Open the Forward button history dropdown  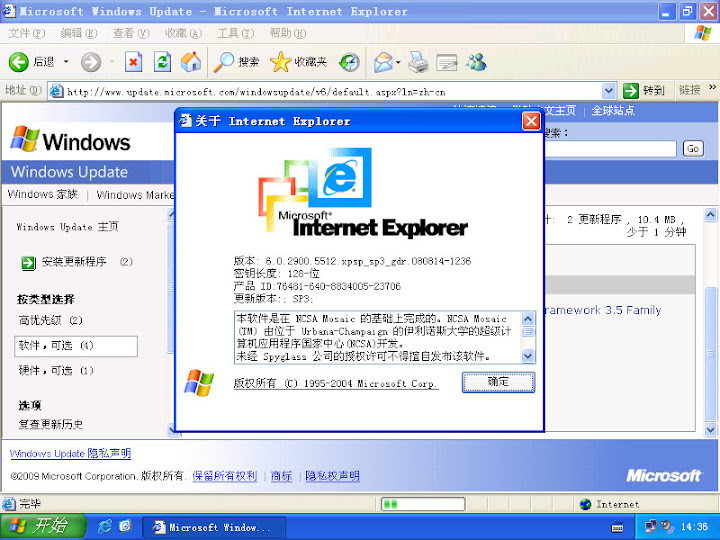point(112,62)
